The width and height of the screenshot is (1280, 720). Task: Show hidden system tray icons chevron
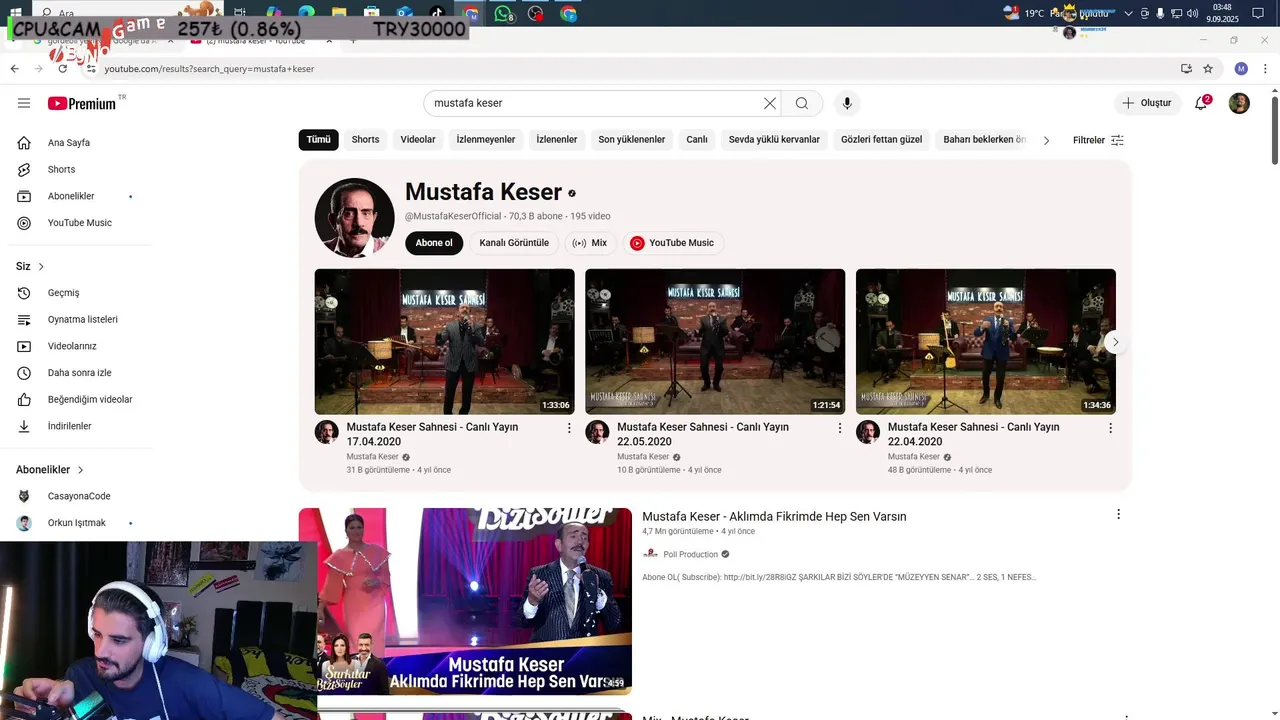point(1129,14)
